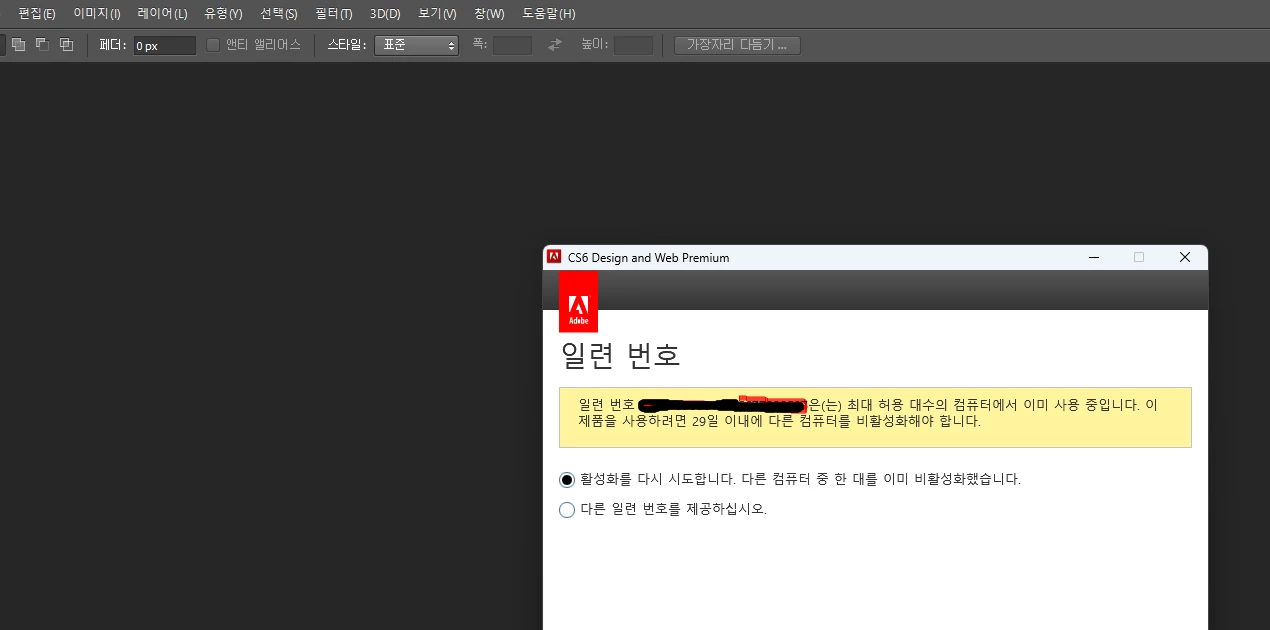1270x630 pixels.
Task: Open the 도움말(H) menu
Action: (x=549, y=14)
